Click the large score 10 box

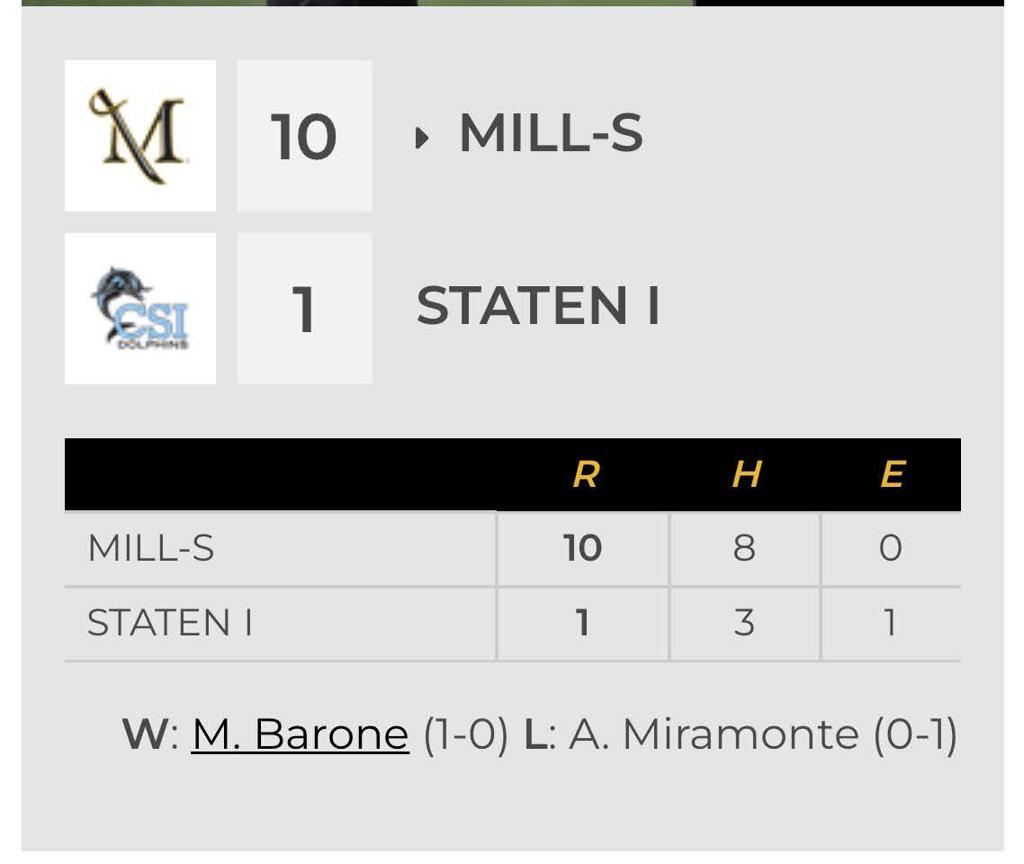(304, 136)
